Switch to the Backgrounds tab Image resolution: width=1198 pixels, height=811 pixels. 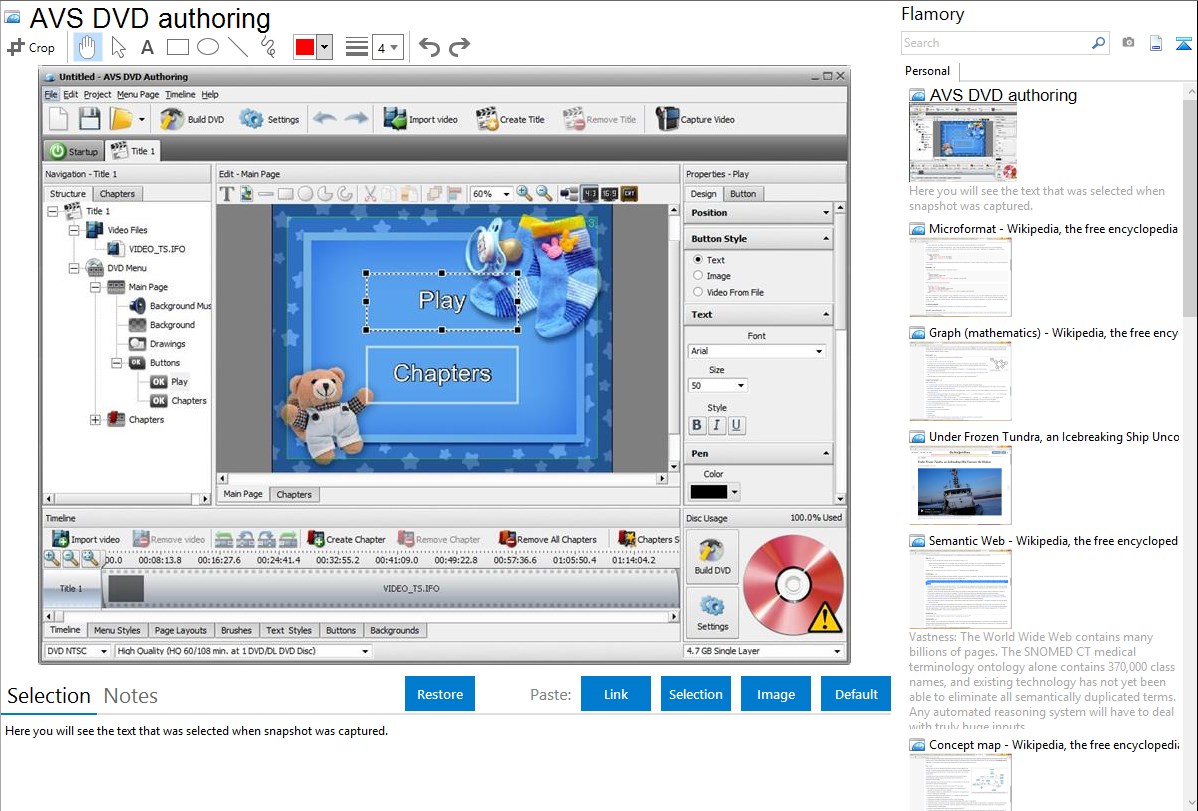point(394,631)
